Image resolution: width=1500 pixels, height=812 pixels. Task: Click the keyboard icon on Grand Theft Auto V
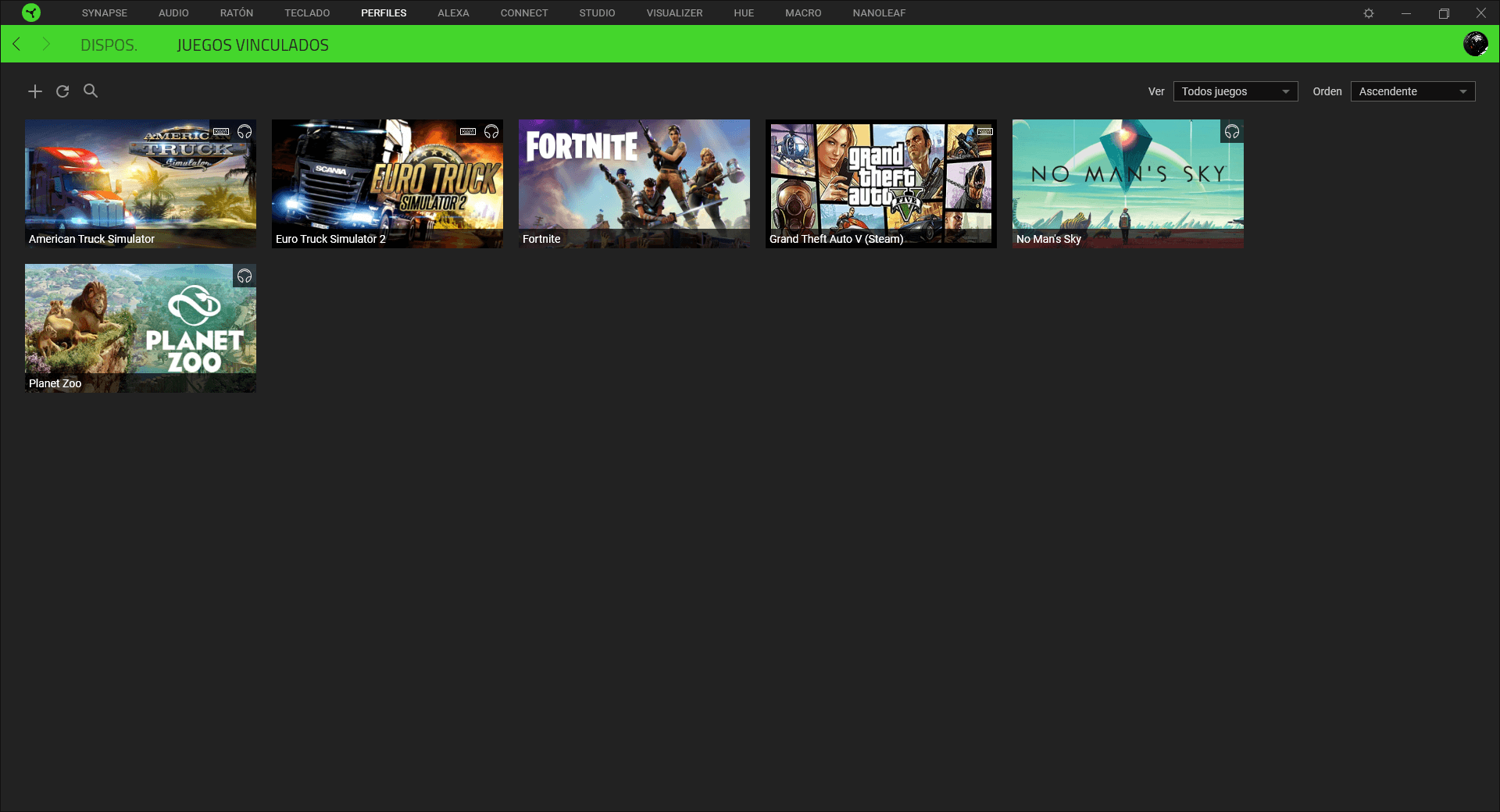click(x=985, y=131)
